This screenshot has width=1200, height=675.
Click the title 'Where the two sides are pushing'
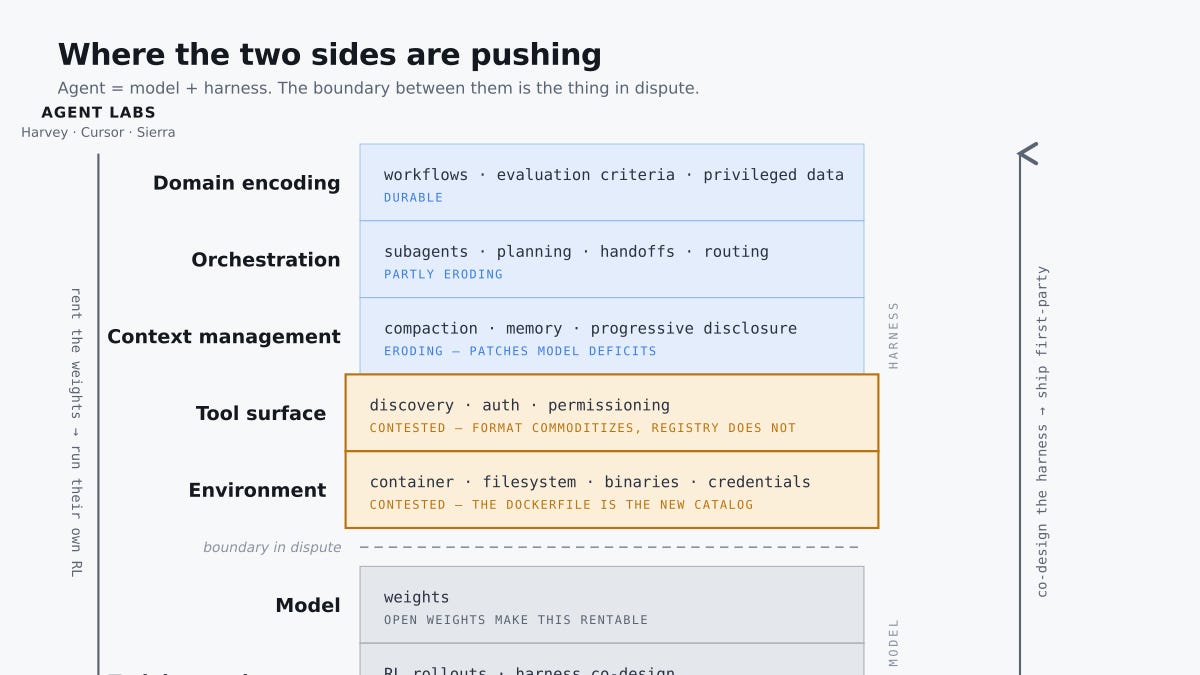point(330,54)
